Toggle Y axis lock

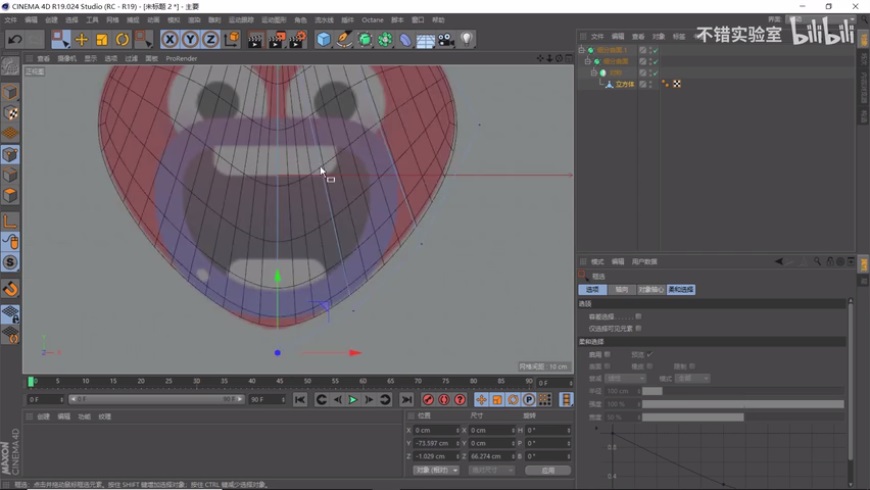point(190,39)
